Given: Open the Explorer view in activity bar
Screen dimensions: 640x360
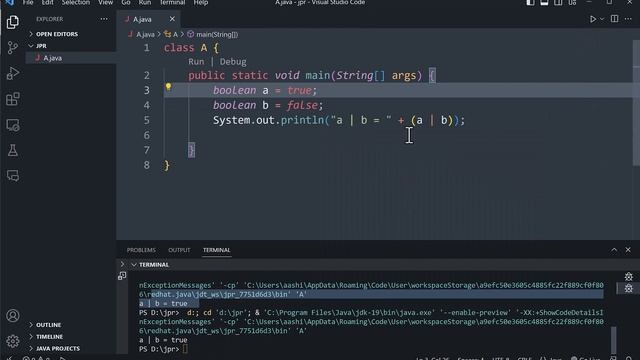Looking at the screenshot, I should pyautogui.click(x=13, y=22).
